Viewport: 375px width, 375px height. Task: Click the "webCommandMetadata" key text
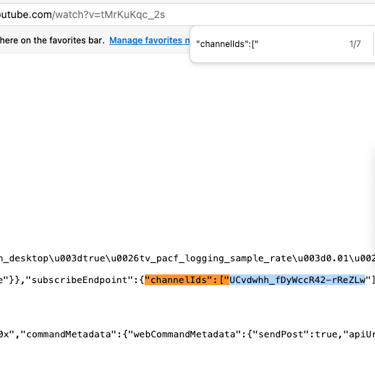coord(184,334)
